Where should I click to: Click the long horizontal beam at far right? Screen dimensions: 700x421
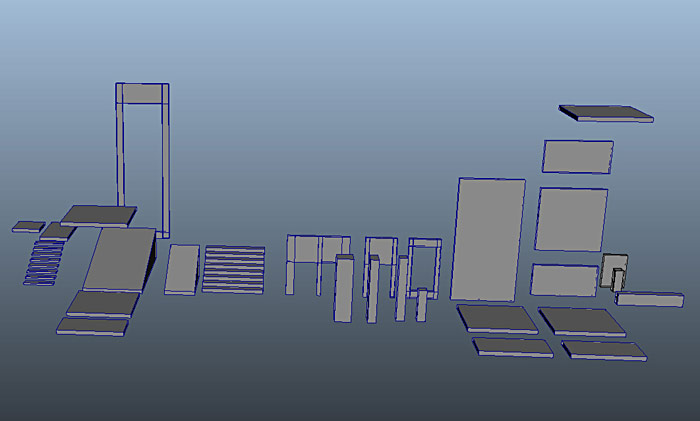649,299
